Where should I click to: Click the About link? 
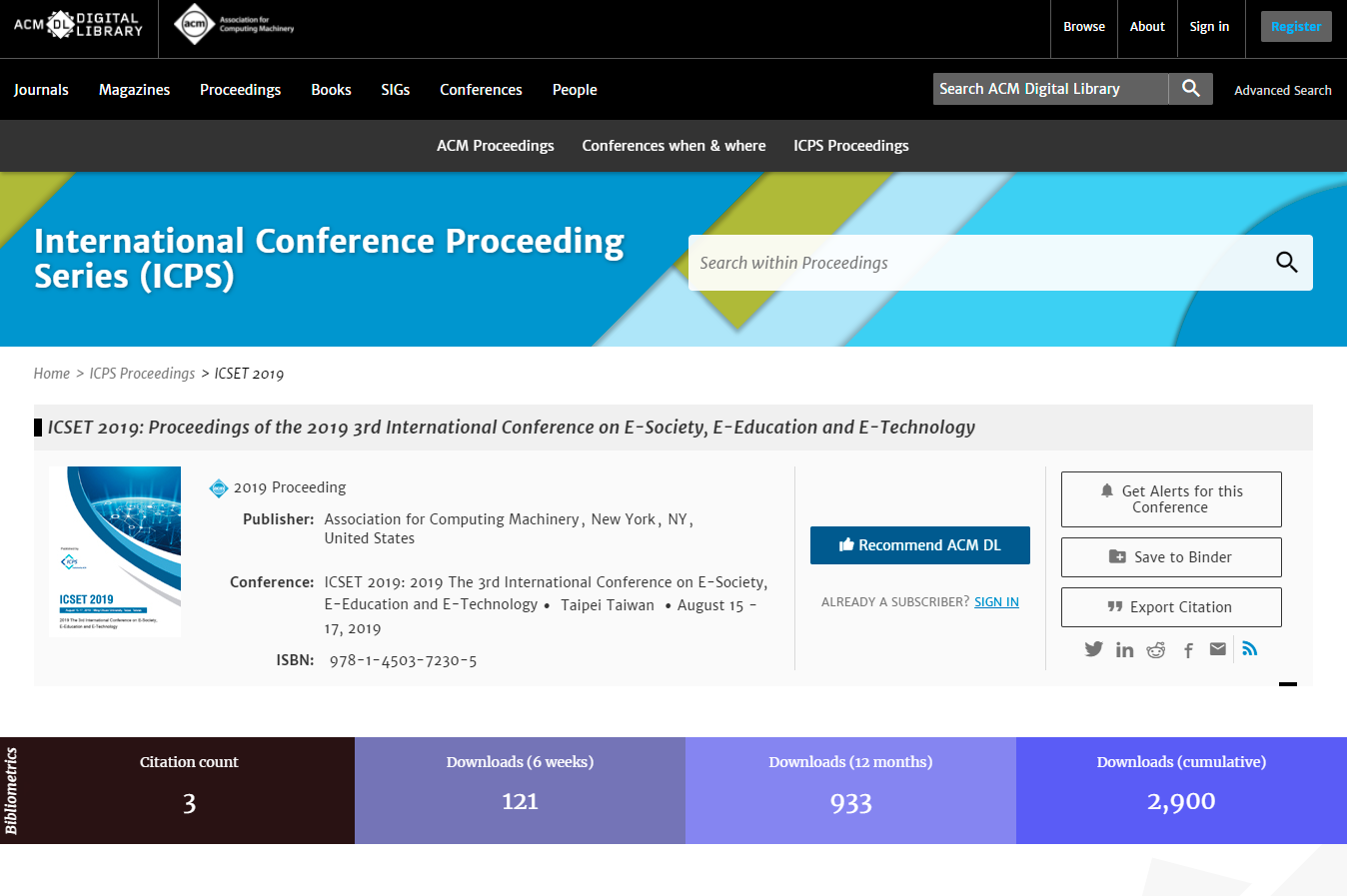1147,27
